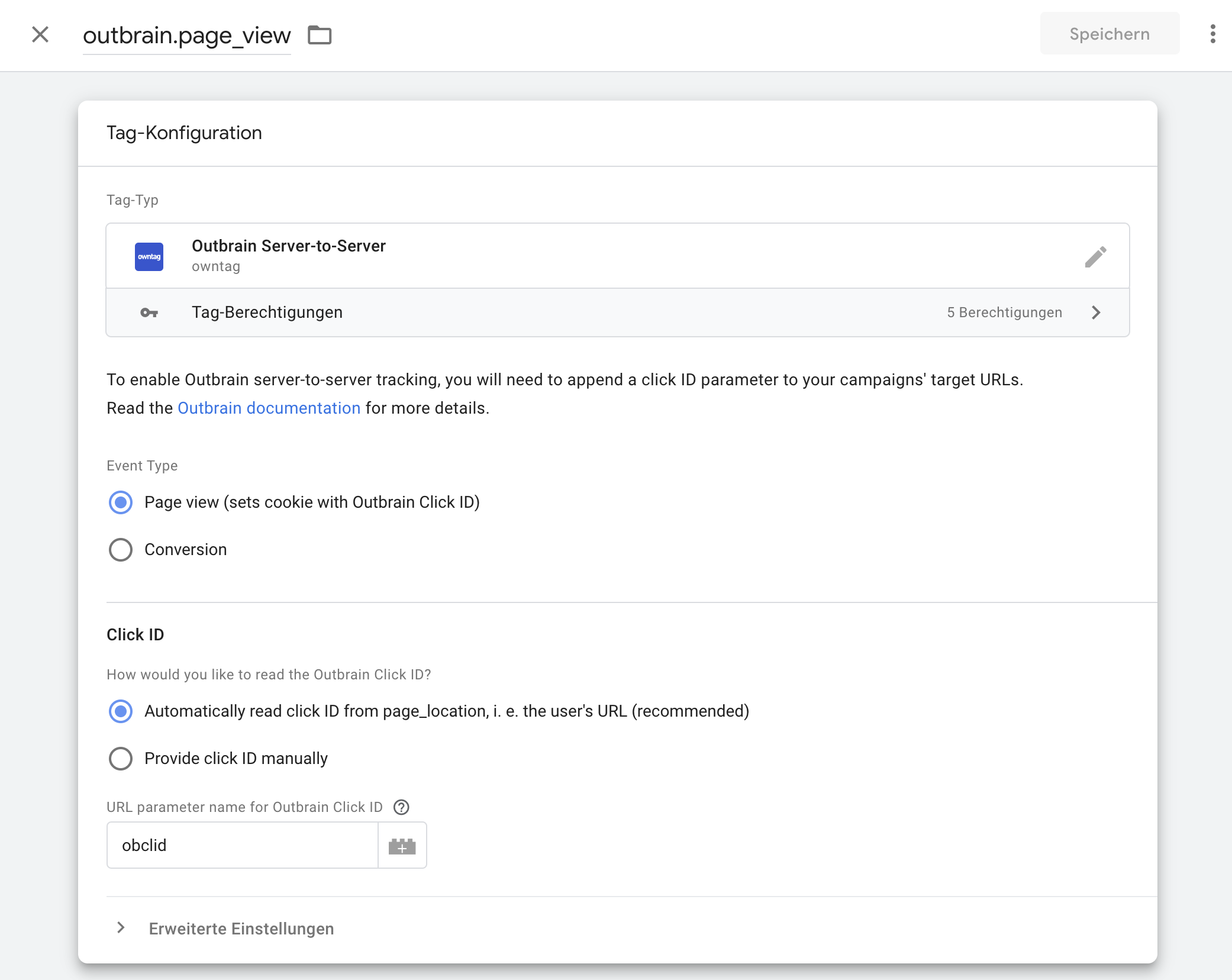The width and height of the screenshot is (1232, 980).
Task: Select the Page view event type
Action: 121,502
